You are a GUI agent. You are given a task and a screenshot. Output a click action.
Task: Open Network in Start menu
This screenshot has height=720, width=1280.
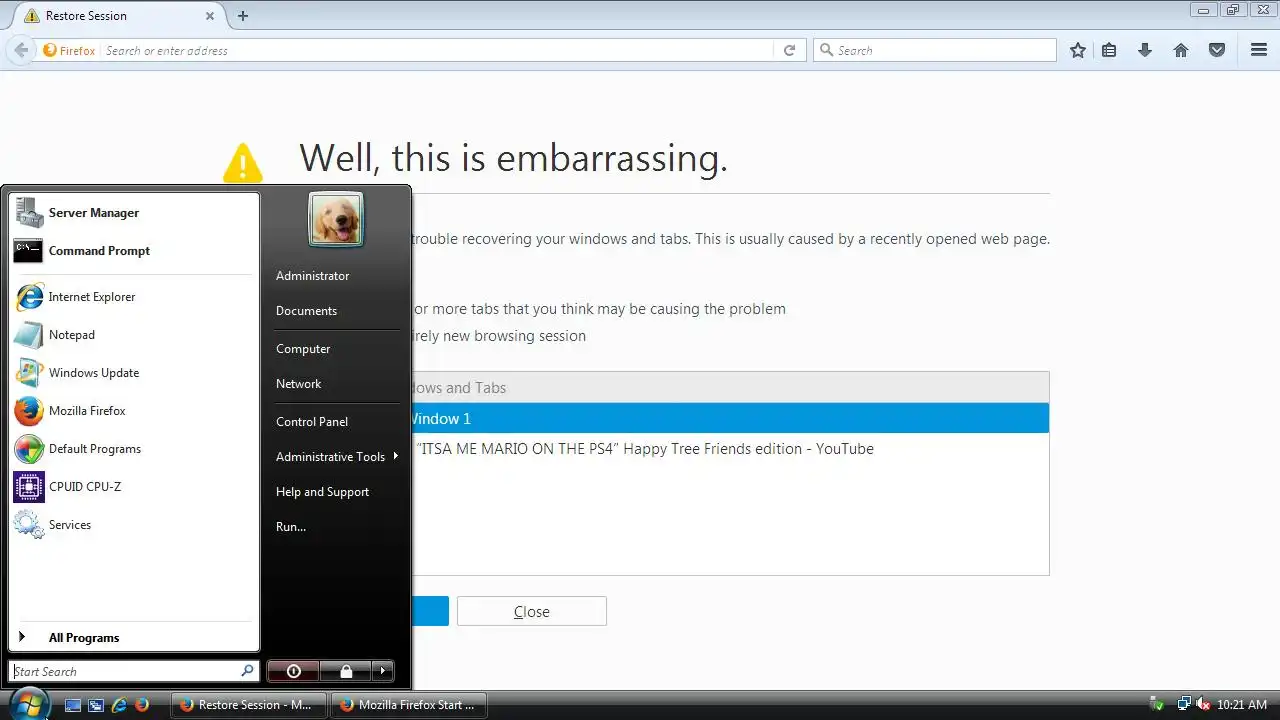336,384
